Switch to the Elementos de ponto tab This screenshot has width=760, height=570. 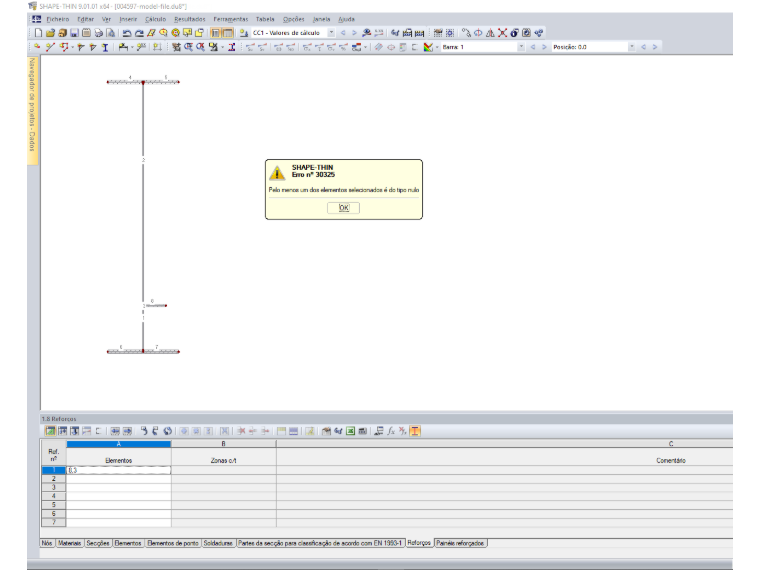(x=173, y=543)
